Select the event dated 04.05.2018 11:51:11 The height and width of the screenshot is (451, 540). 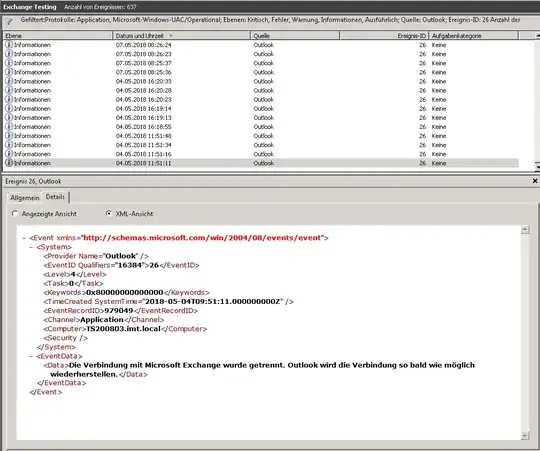tap(261, 163)
